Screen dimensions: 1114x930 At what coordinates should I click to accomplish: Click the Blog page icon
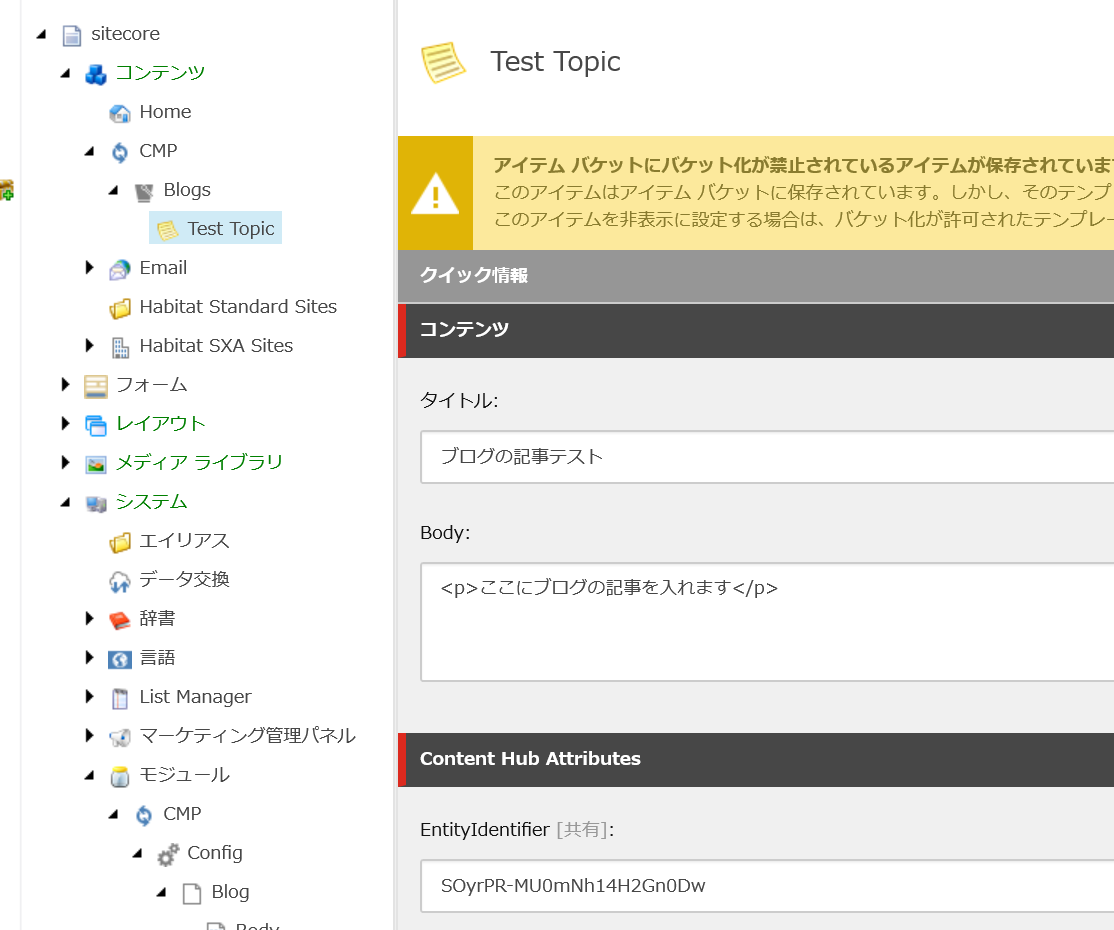(191, 894)
